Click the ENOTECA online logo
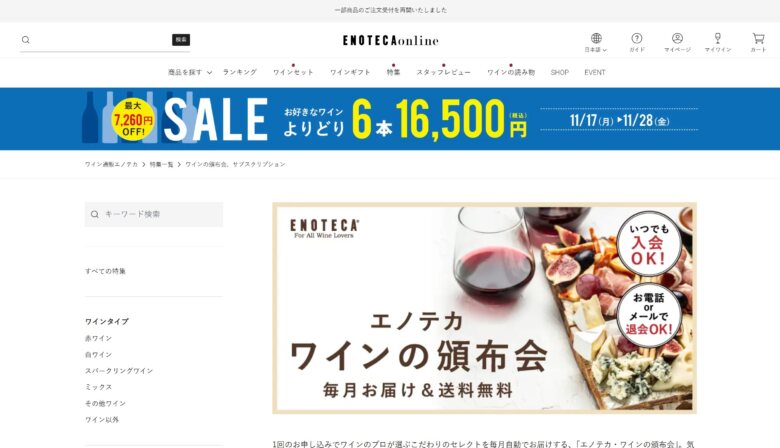 click(x=390, y=41)
